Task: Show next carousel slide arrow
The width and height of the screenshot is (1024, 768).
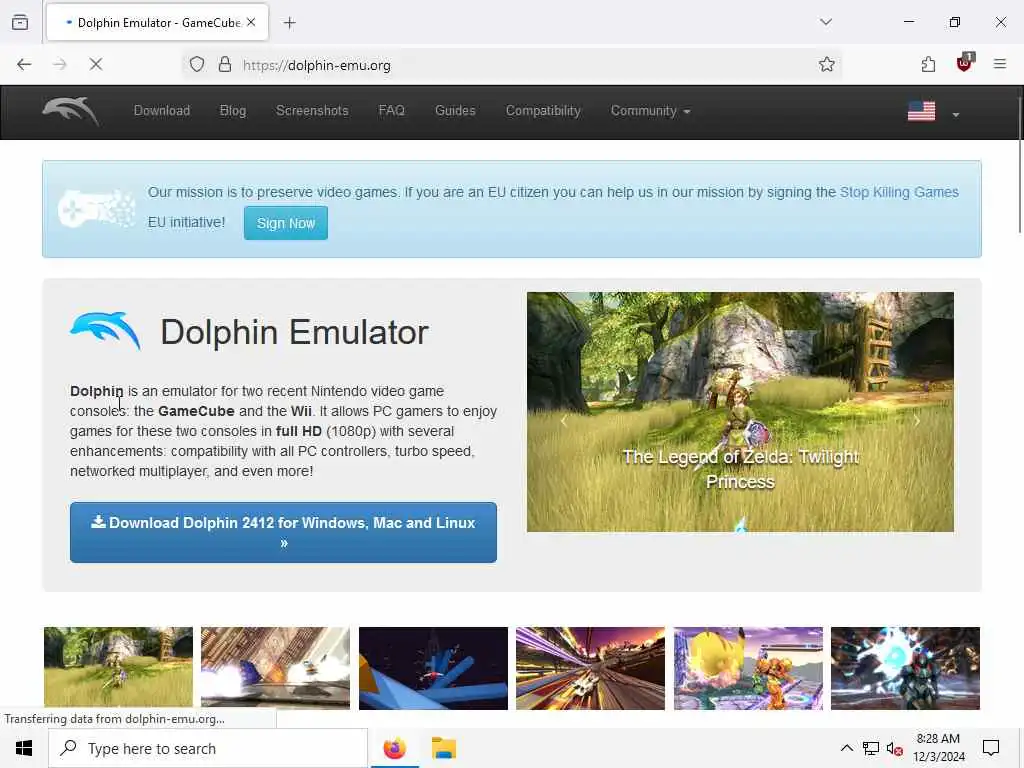Action: click(917, 421)
